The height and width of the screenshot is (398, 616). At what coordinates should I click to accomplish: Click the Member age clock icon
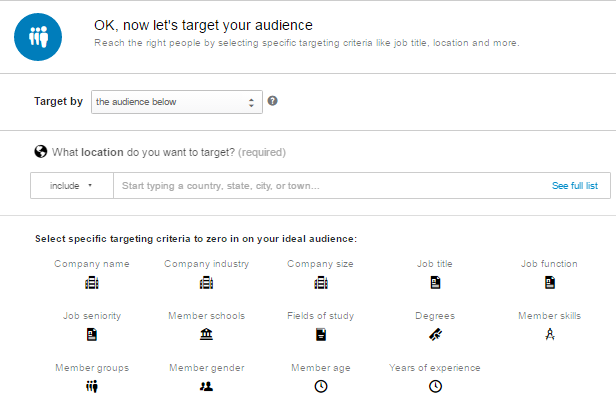[x=321, y=386]
